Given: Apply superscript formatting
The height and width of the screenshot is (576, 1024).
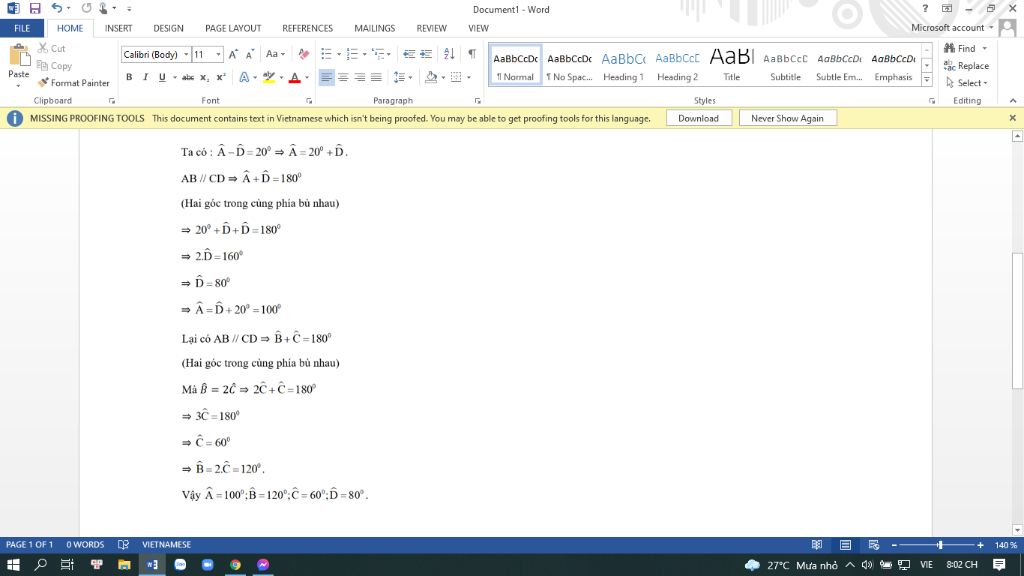Looking at the screenshot, I should coord(221,77).
